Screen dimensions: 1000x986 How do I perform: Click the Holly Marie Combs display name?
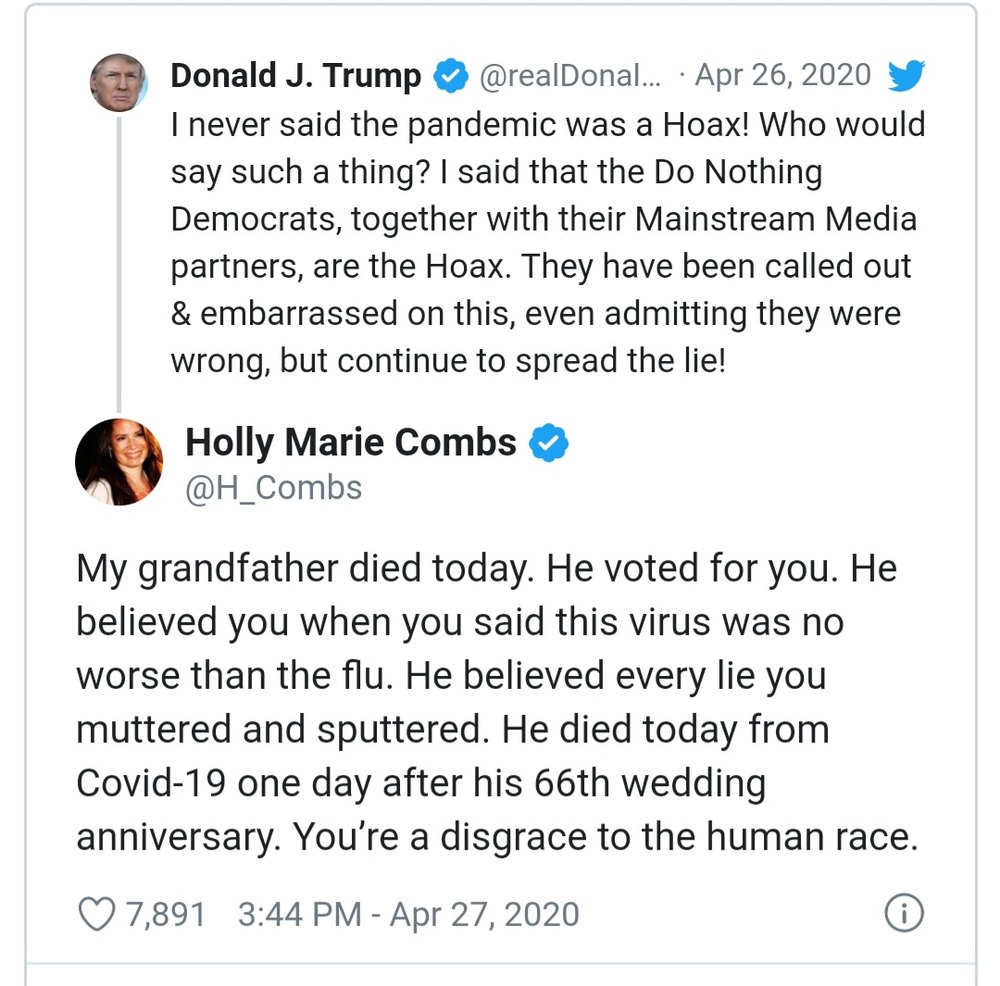pos(351,442)
